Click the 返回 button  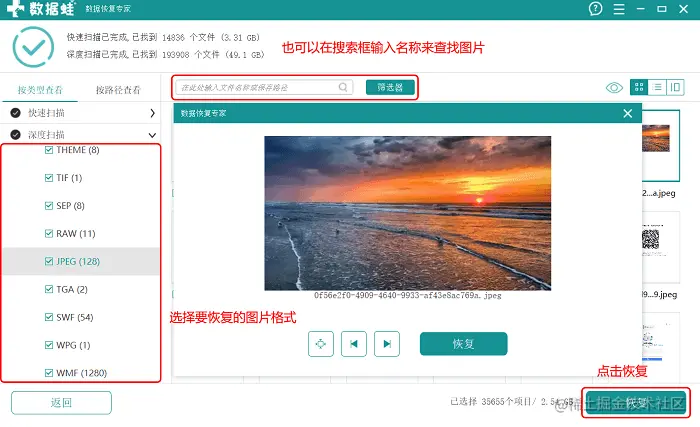pos(61,403)
